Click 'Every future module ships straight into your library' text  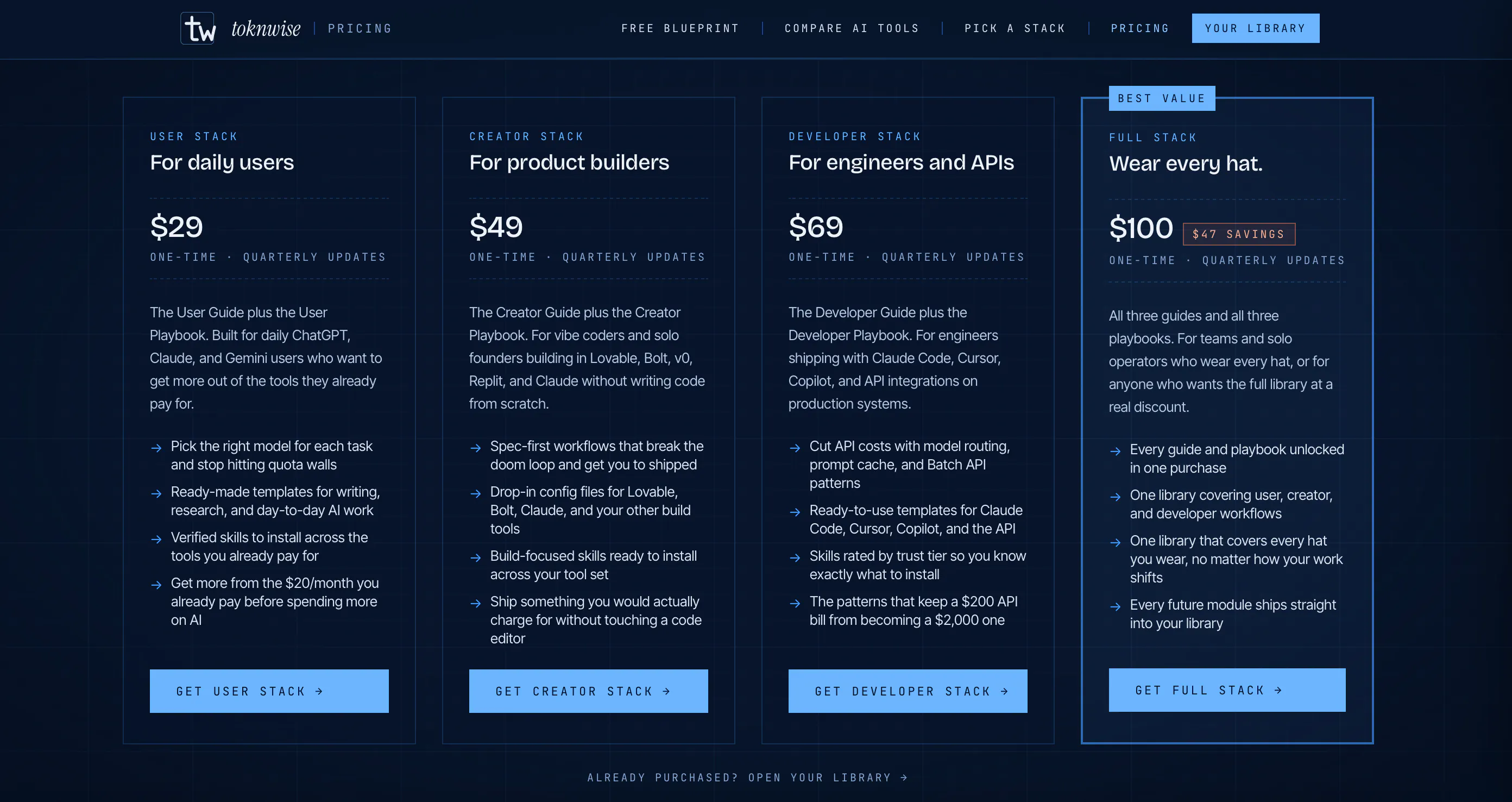(1233, 613)
